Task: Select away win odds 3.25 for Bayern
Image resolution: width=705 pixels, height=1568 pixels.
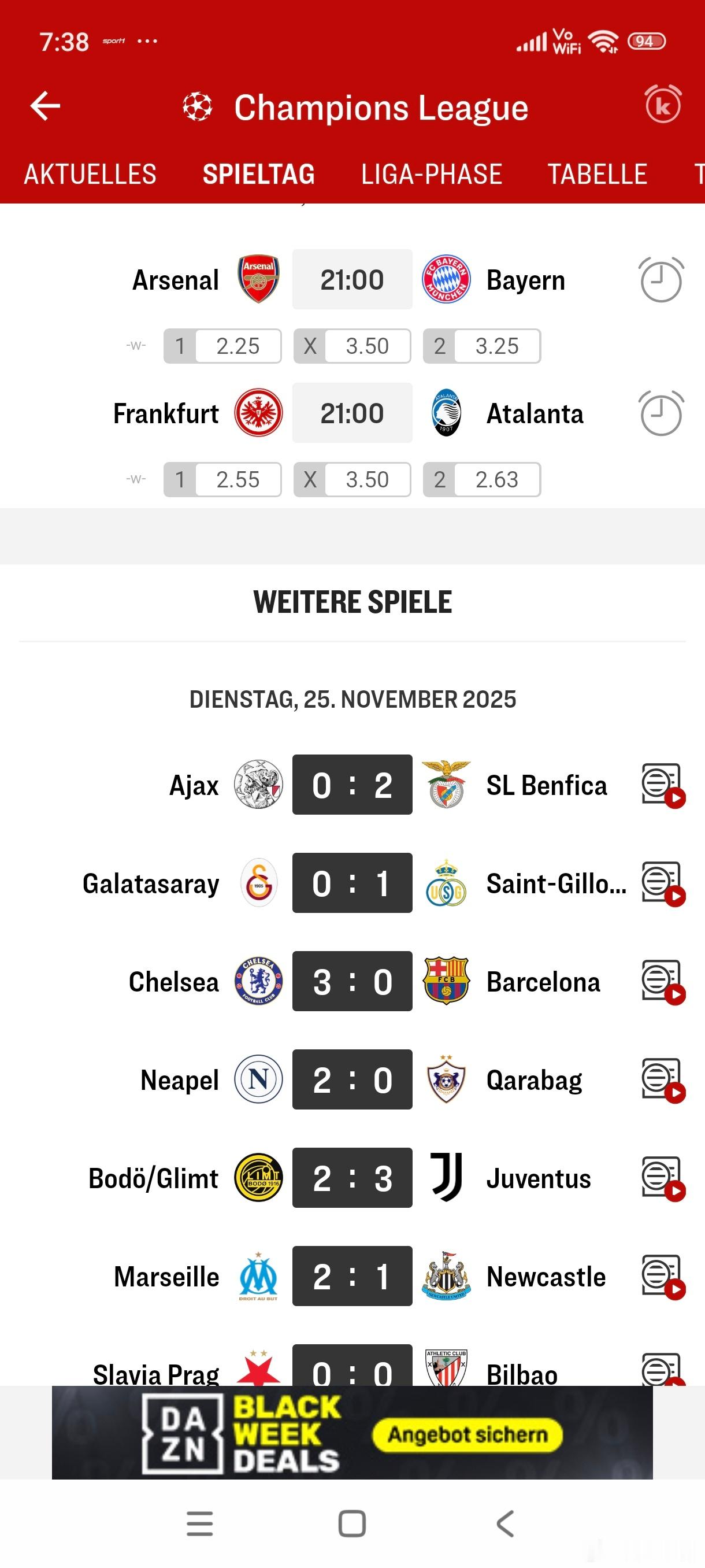Action: point(482,346)
